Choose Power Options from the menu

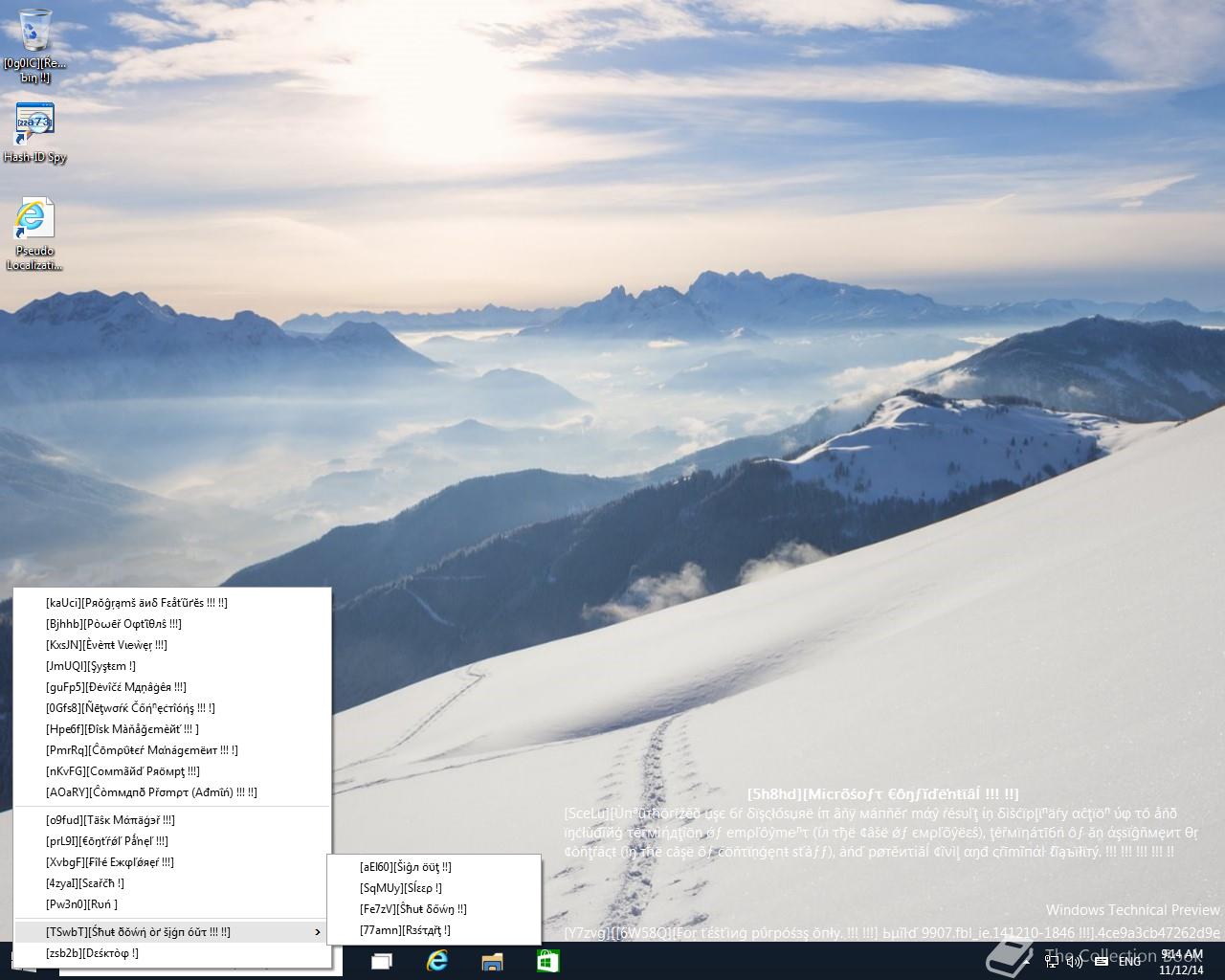(172, 624)
